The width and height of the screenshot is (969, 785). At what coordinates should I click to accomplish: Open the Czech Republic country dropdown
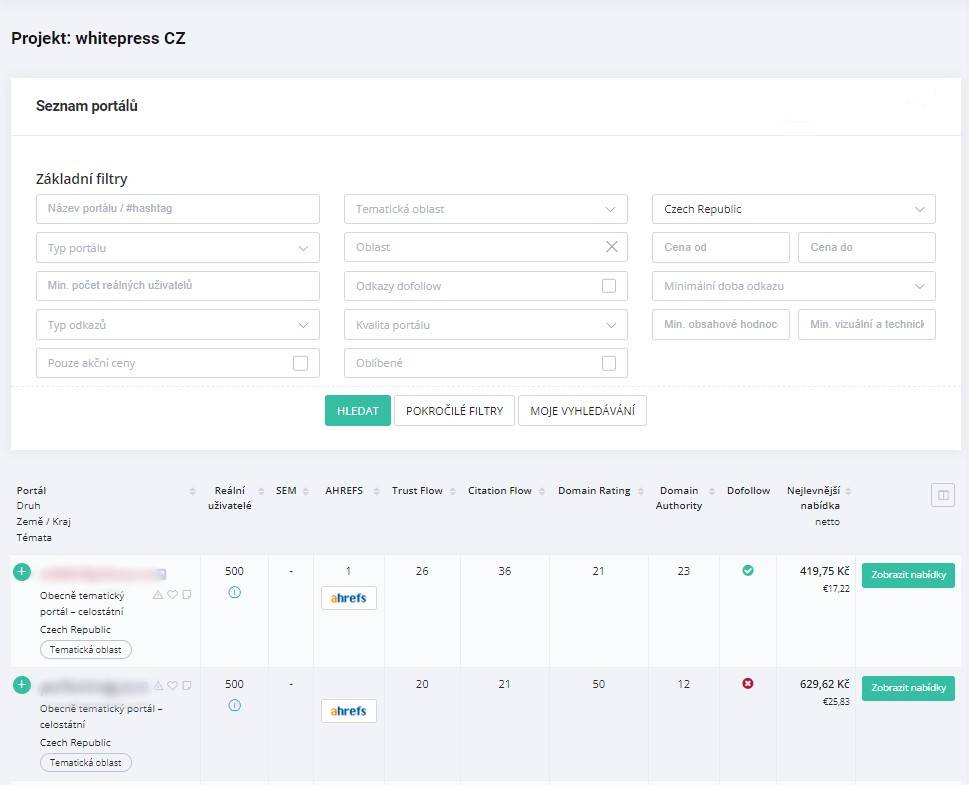coord(793,209)
